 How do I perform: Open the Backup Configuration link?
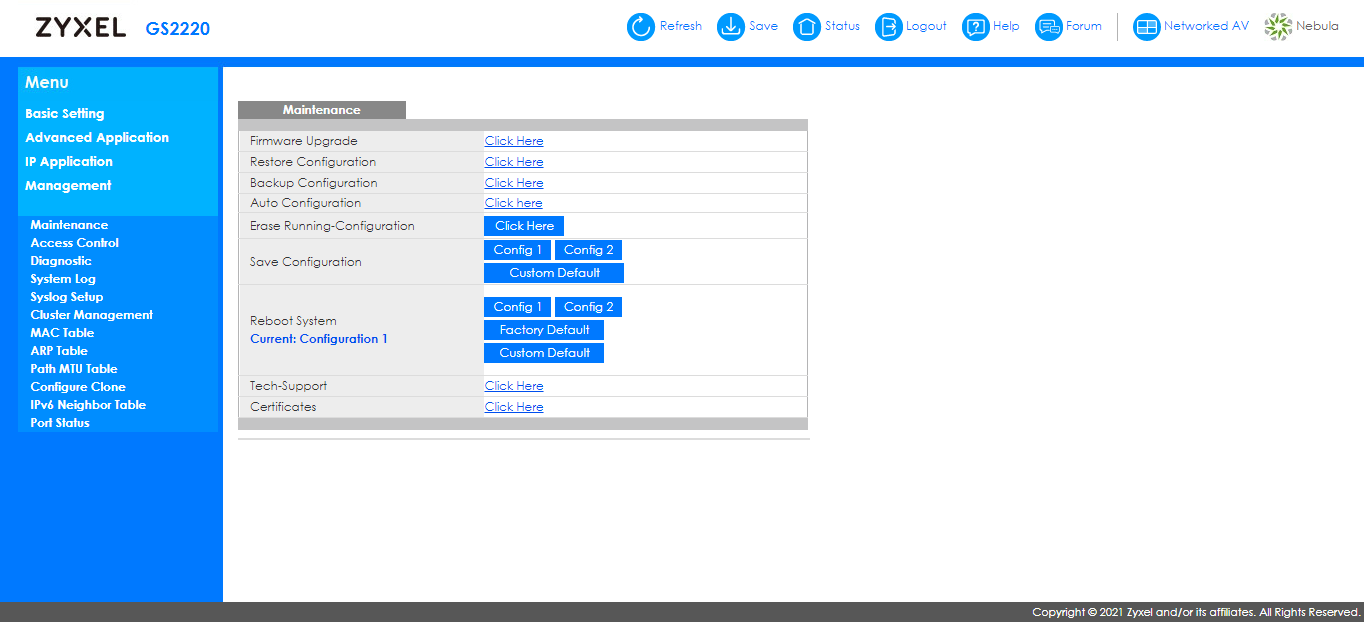click(514, 183)
